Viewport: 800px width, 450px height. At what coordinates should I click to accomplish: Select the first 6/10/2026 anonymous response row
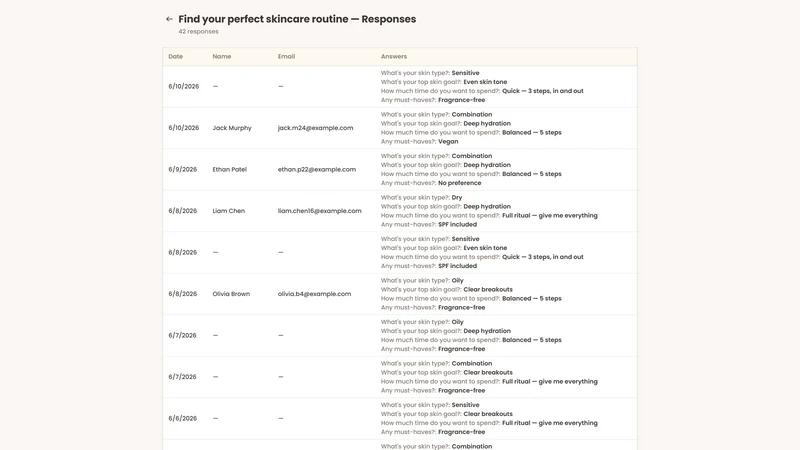[400, 87]
